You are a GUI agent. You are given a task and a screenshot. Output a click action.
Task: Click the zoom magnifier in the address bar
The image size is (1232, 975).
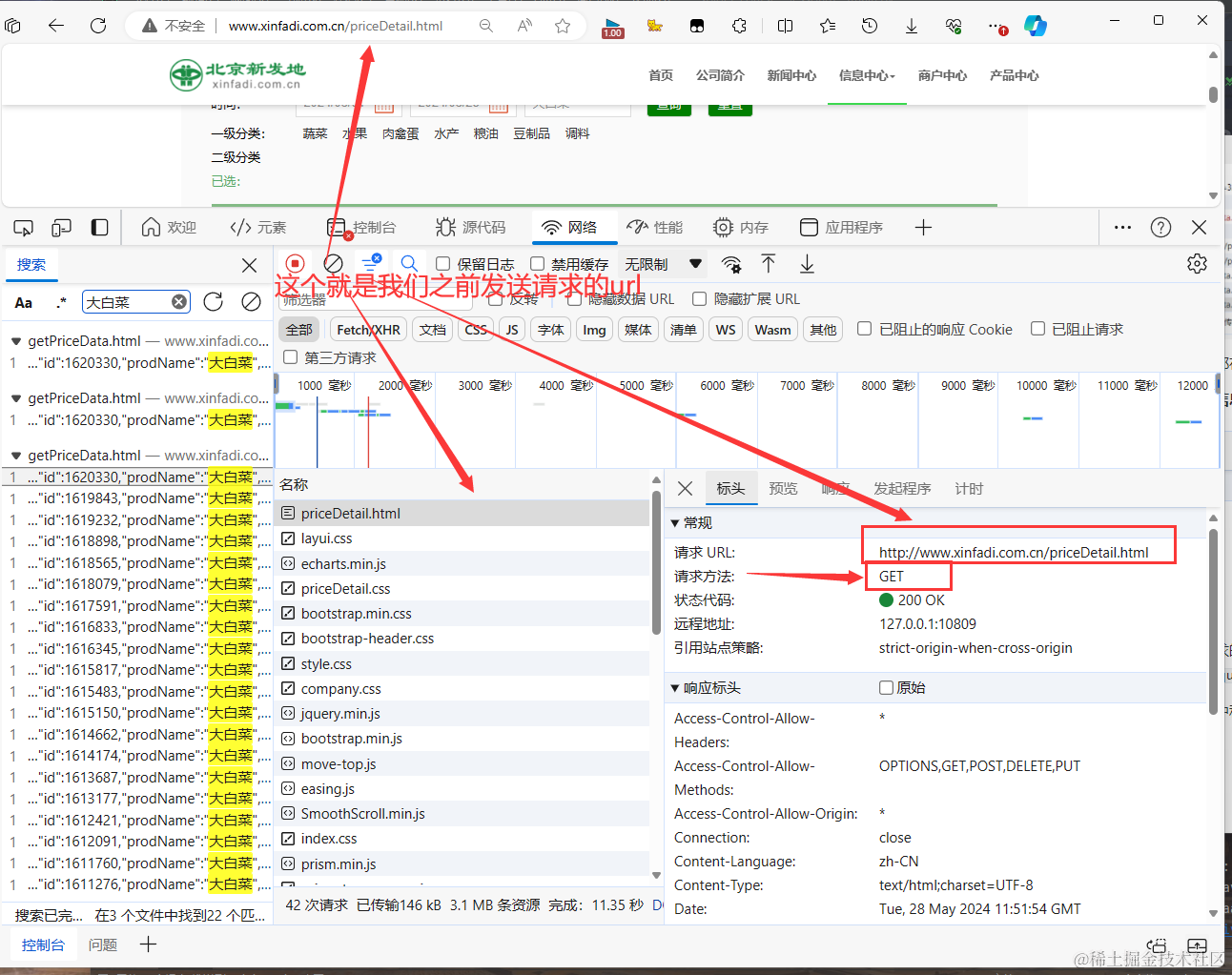[486, 26]
